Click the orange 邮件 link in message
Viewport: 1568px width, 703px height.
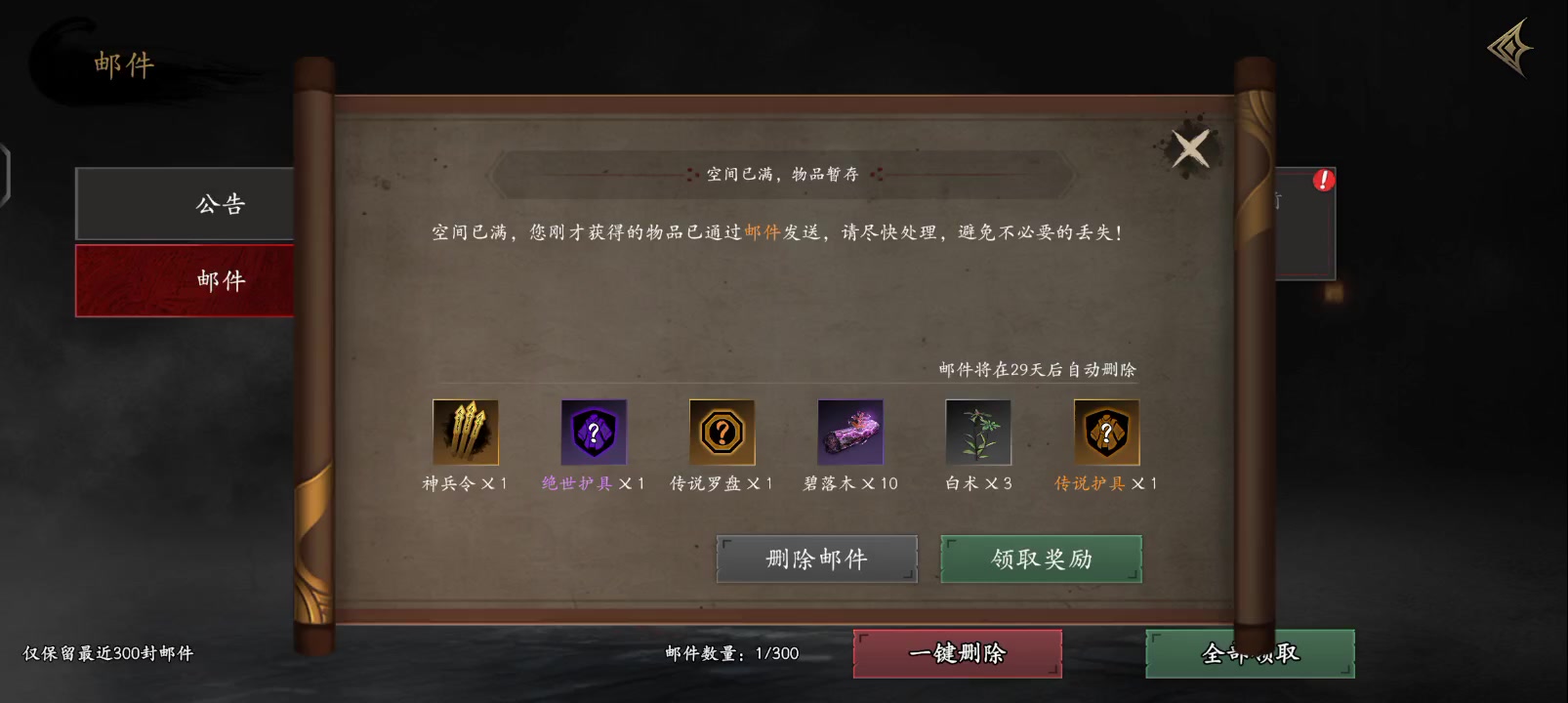click(x=762, y=232)
